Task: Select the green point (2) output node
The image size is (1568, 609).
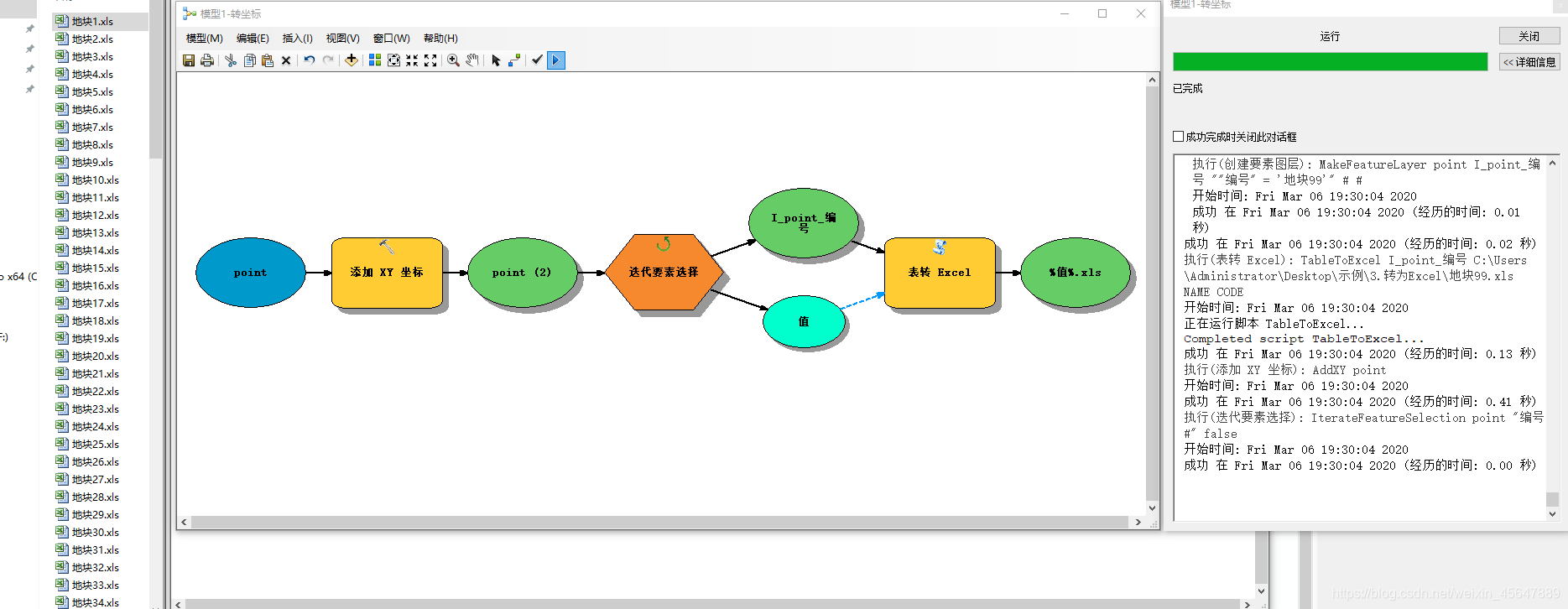Action: click(x=522, y=273)
